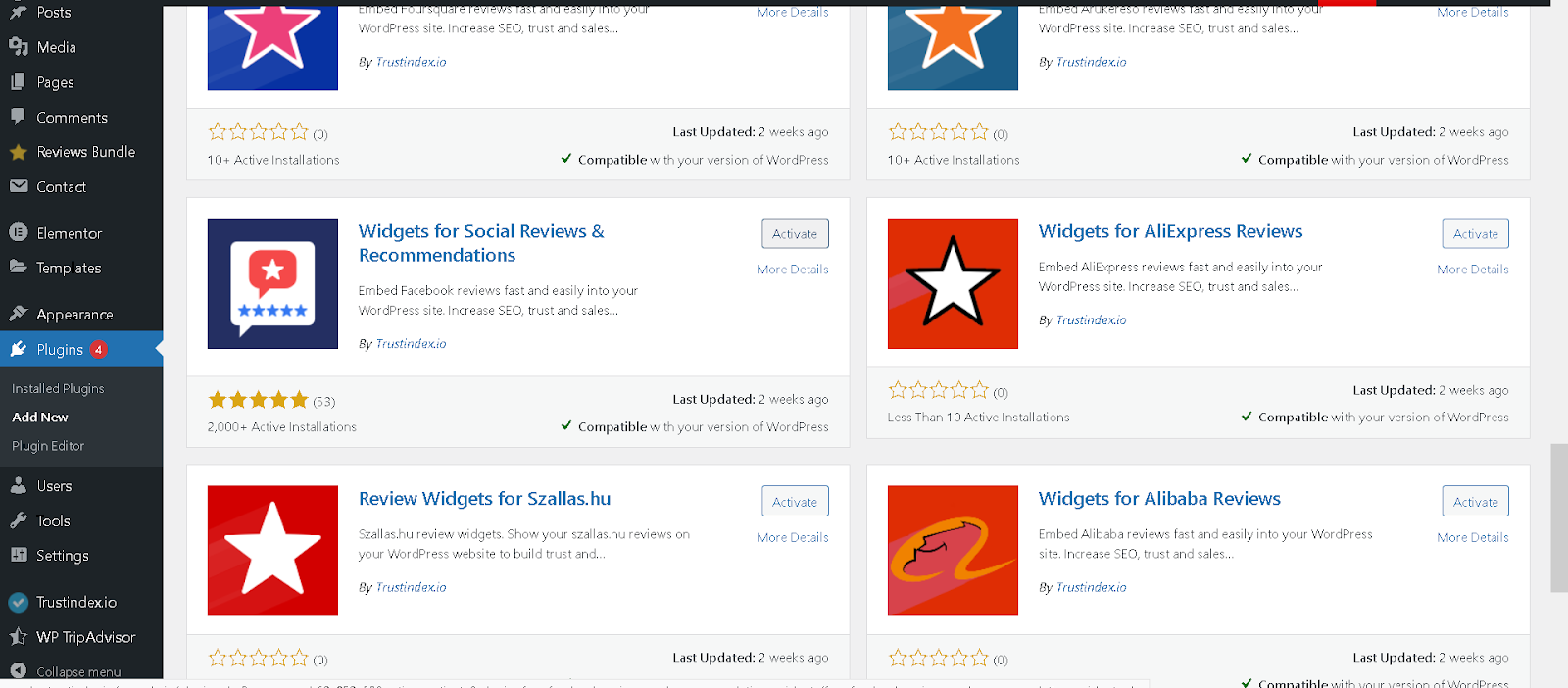Click Trustindex.io author link under AliExpress Reviews
This screenshot has width=1568, height=688.
coord(1091,320)
